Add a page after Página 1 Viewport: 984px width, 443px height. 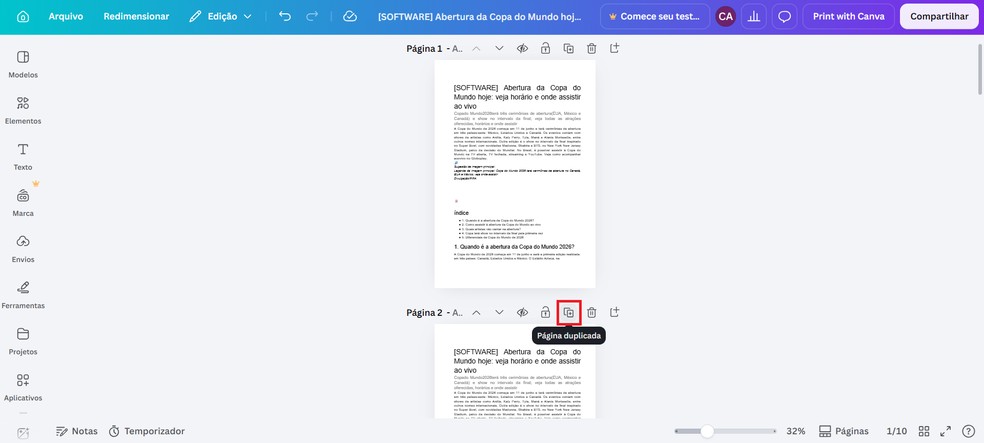[614, 48]
